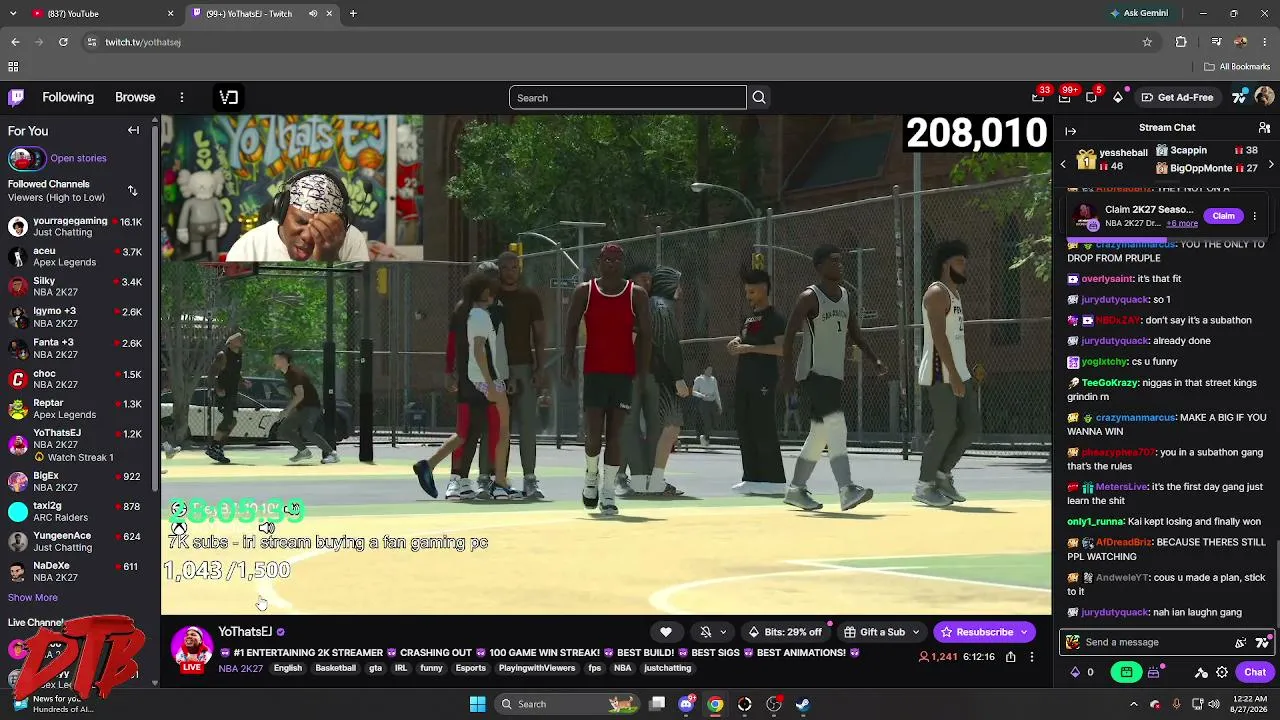The height and width of the screenshot is (720, 1280).
Task: Open options for the Claim 2K27 drop
Action: tap(1254, 216)
